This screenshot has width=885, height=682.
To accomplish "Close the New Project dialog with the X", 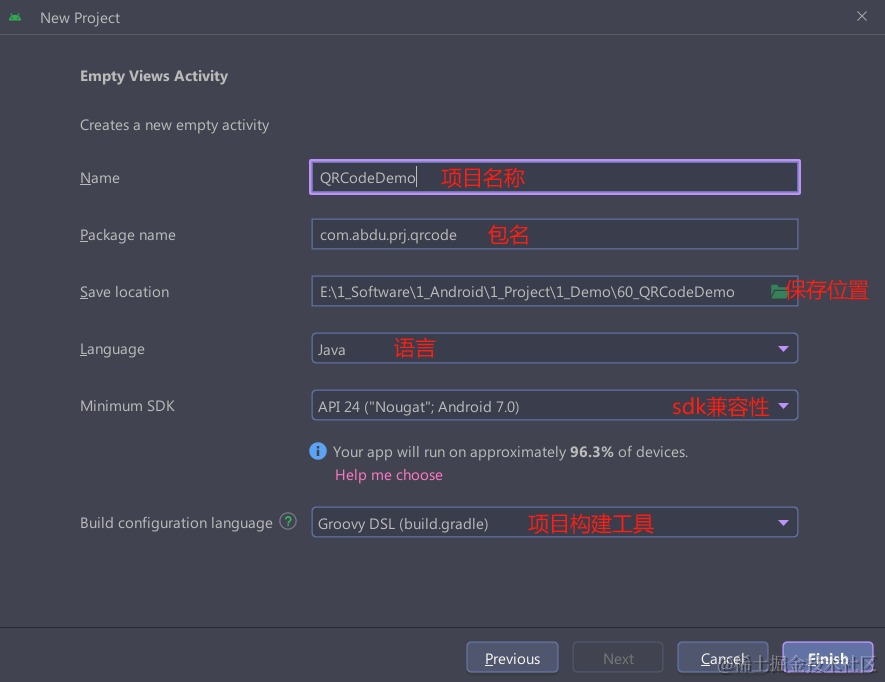I will click(863, 16).
